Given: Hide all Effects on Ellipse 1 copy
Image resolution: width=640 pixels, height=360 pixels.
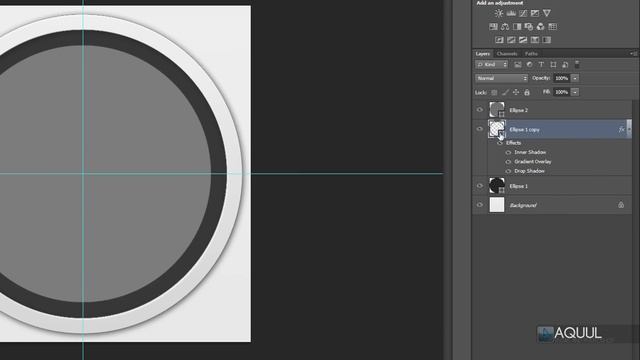Looking at the screenshot, I should tap(500, 143).
